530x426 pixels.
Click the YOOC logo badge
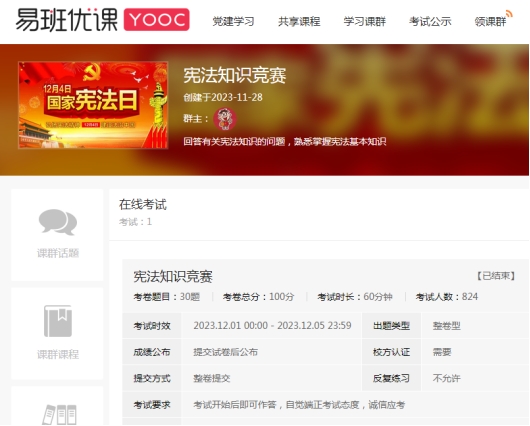coord(156,20)
